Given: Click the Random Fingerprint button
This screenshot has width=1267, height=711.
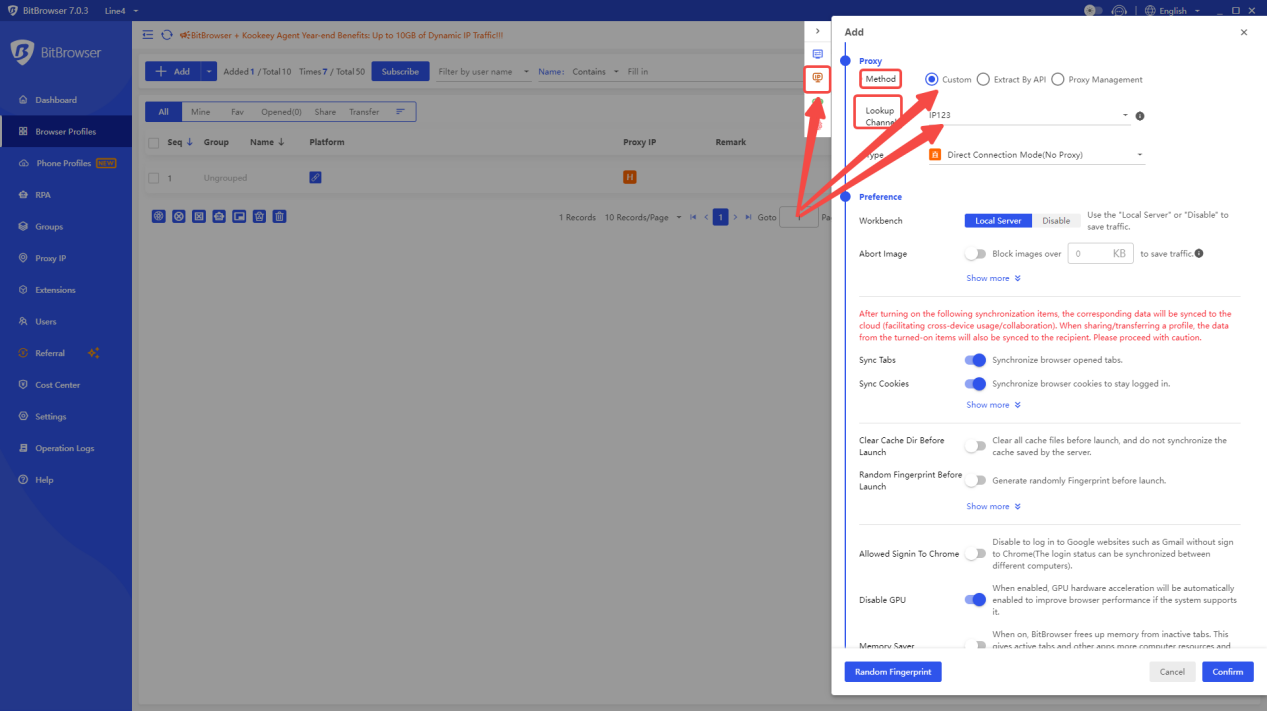Looking at the screenshot, I should click(893, 672).
